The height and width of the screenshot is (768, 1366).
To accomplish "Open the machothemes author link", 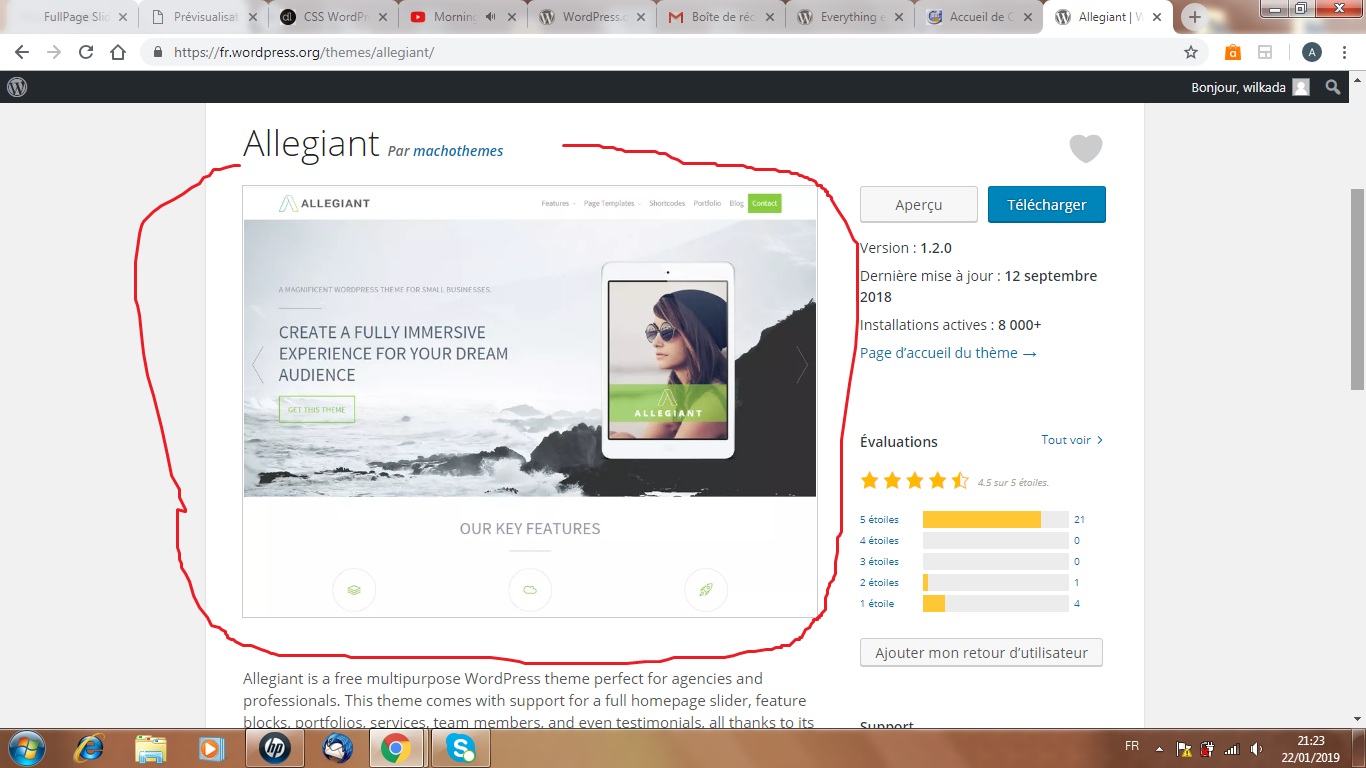I will coord(458,151).
